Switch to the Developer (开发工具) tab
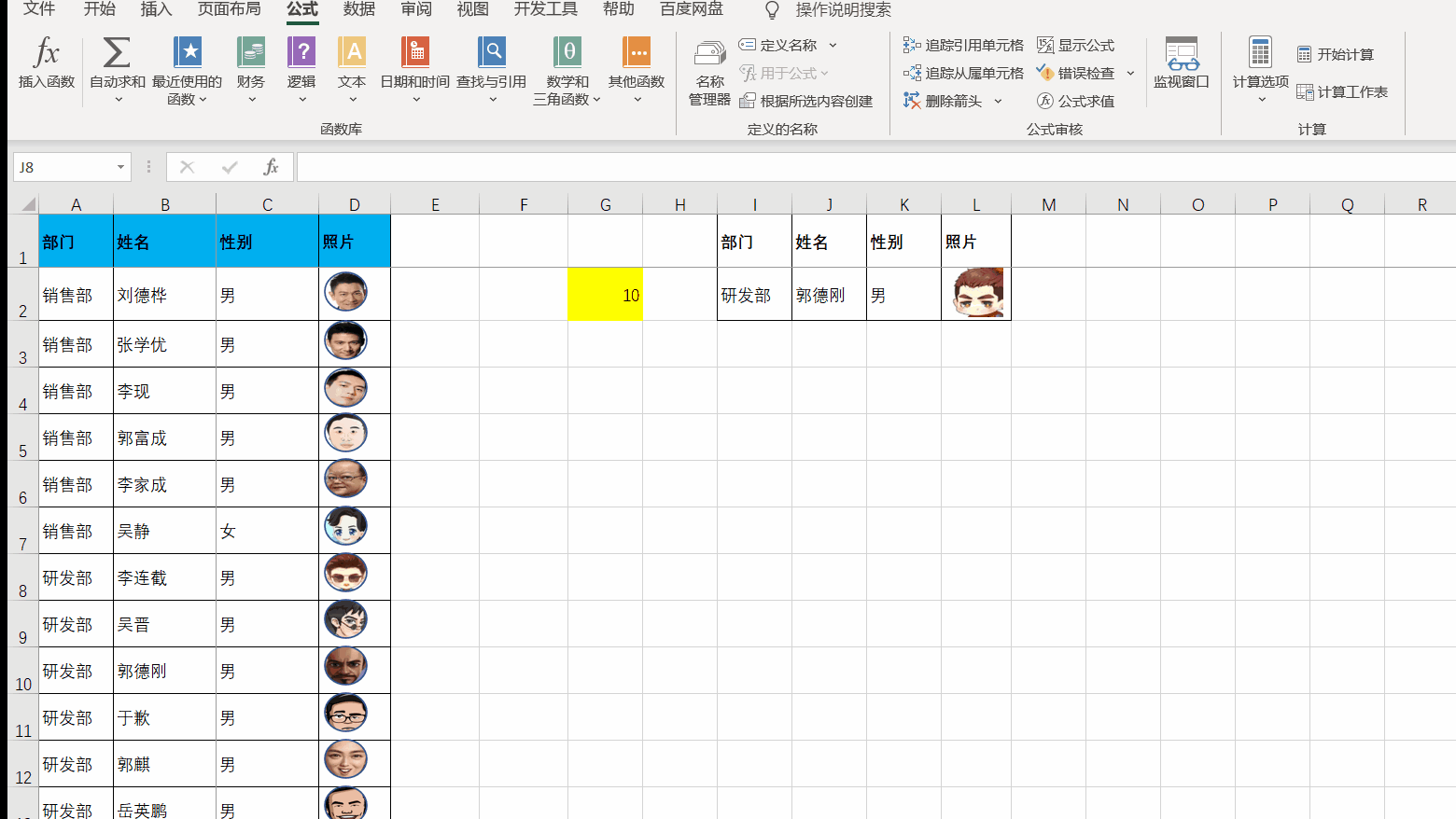The height and width of the screenshot is (819, 1456). tap(546, 9)
